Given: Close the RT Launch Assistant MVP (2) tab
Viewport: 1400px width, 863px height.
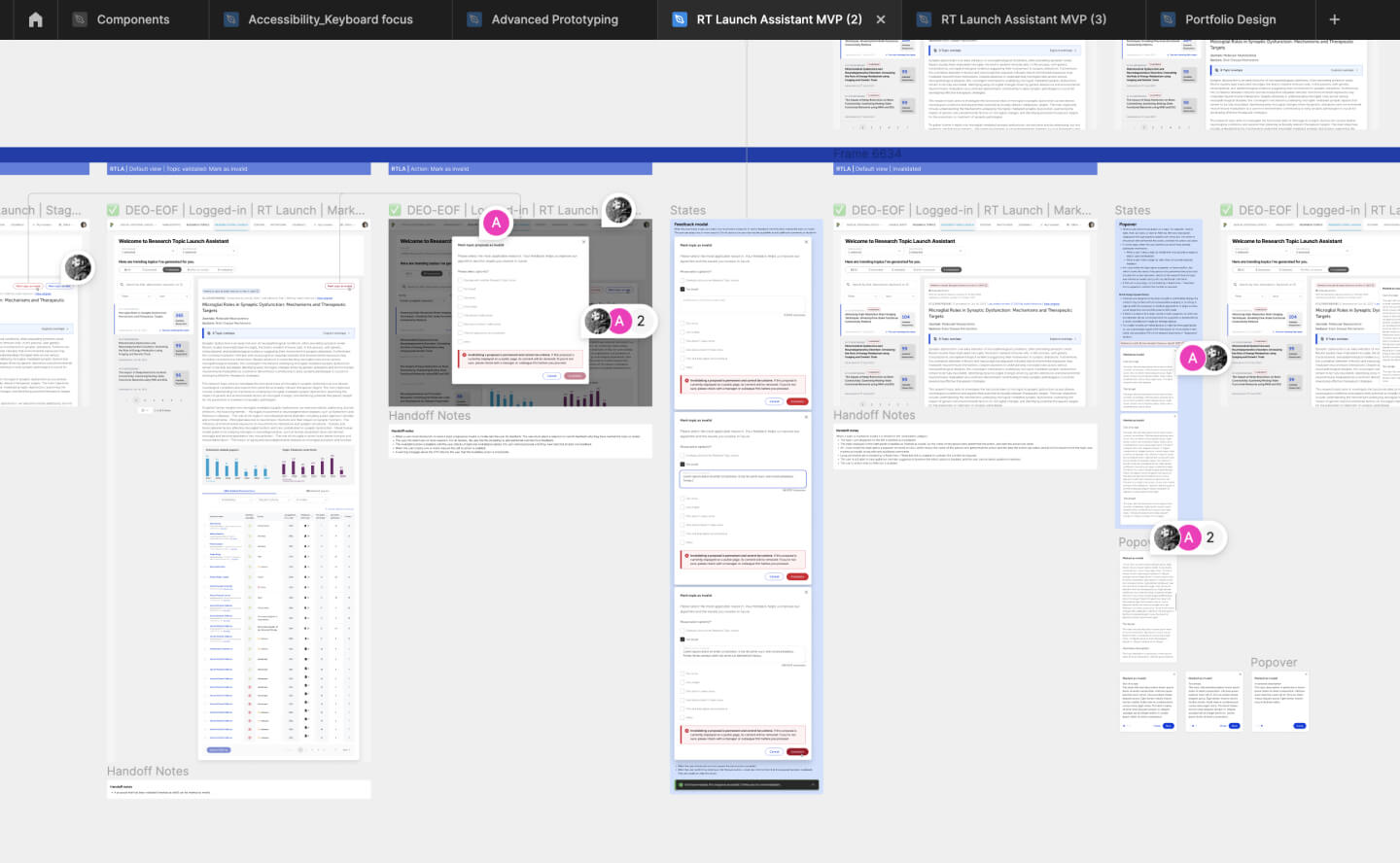Looking at the screenshot, I should tap(881, 19).
